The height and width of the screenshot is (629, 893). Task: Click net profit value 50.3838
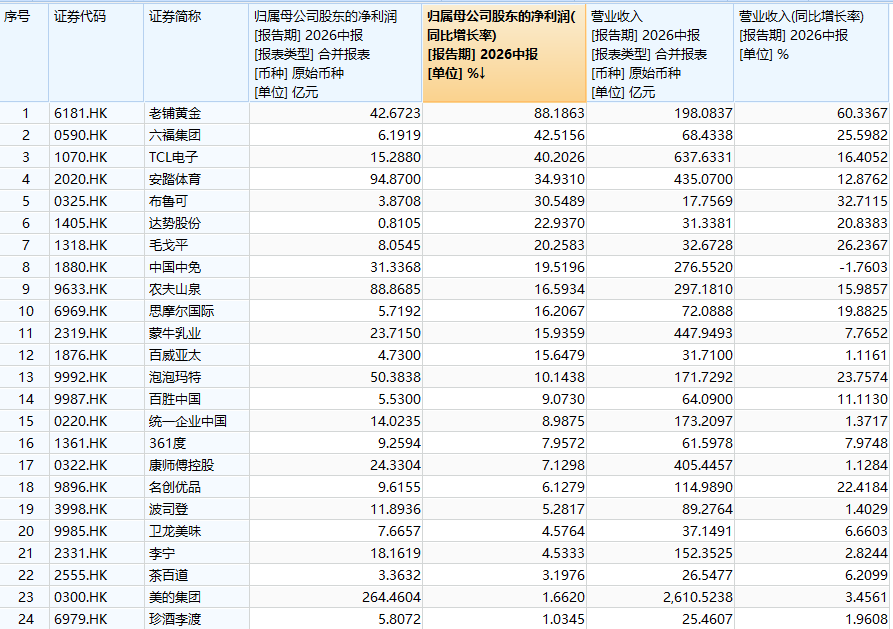[x=395, y=377]
